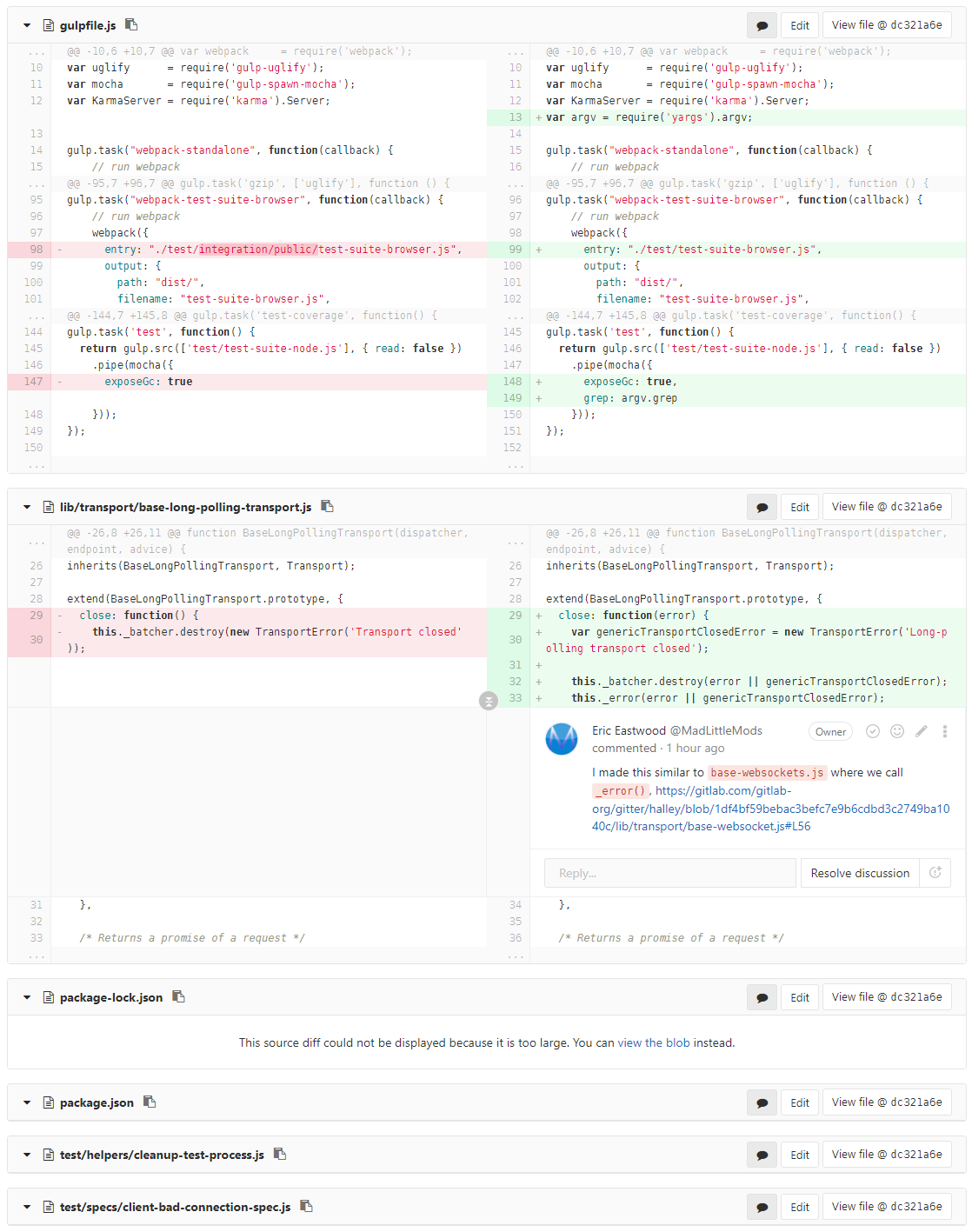This screenshot has height=1232, width=972.
Task: Expand client-bad-connection-spec.js diff
Action: [27, 1207]
